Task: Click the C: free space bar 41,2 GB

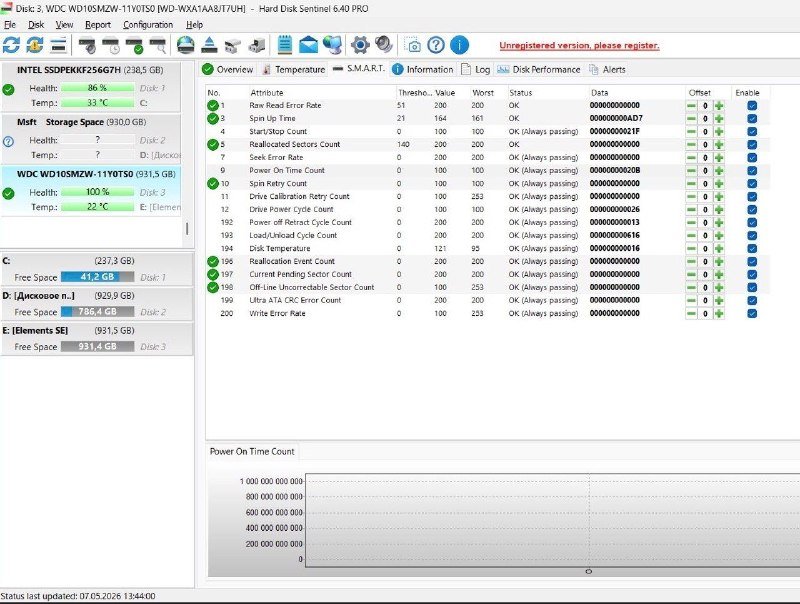Action: (x=97, y=277)
